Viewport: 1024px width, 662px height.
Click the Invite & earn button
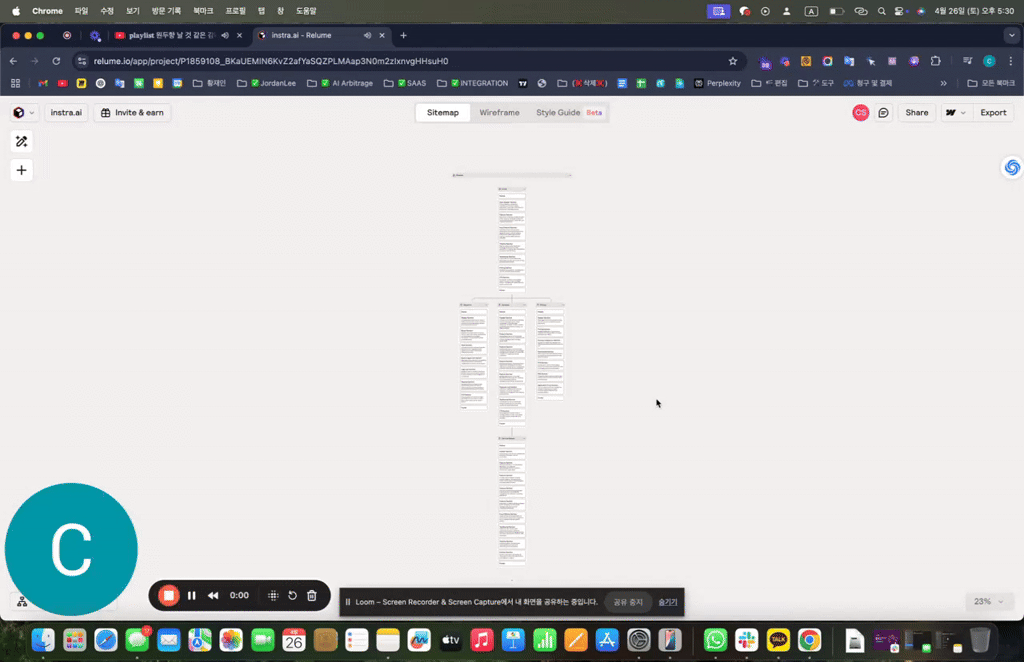click(132, 113)
